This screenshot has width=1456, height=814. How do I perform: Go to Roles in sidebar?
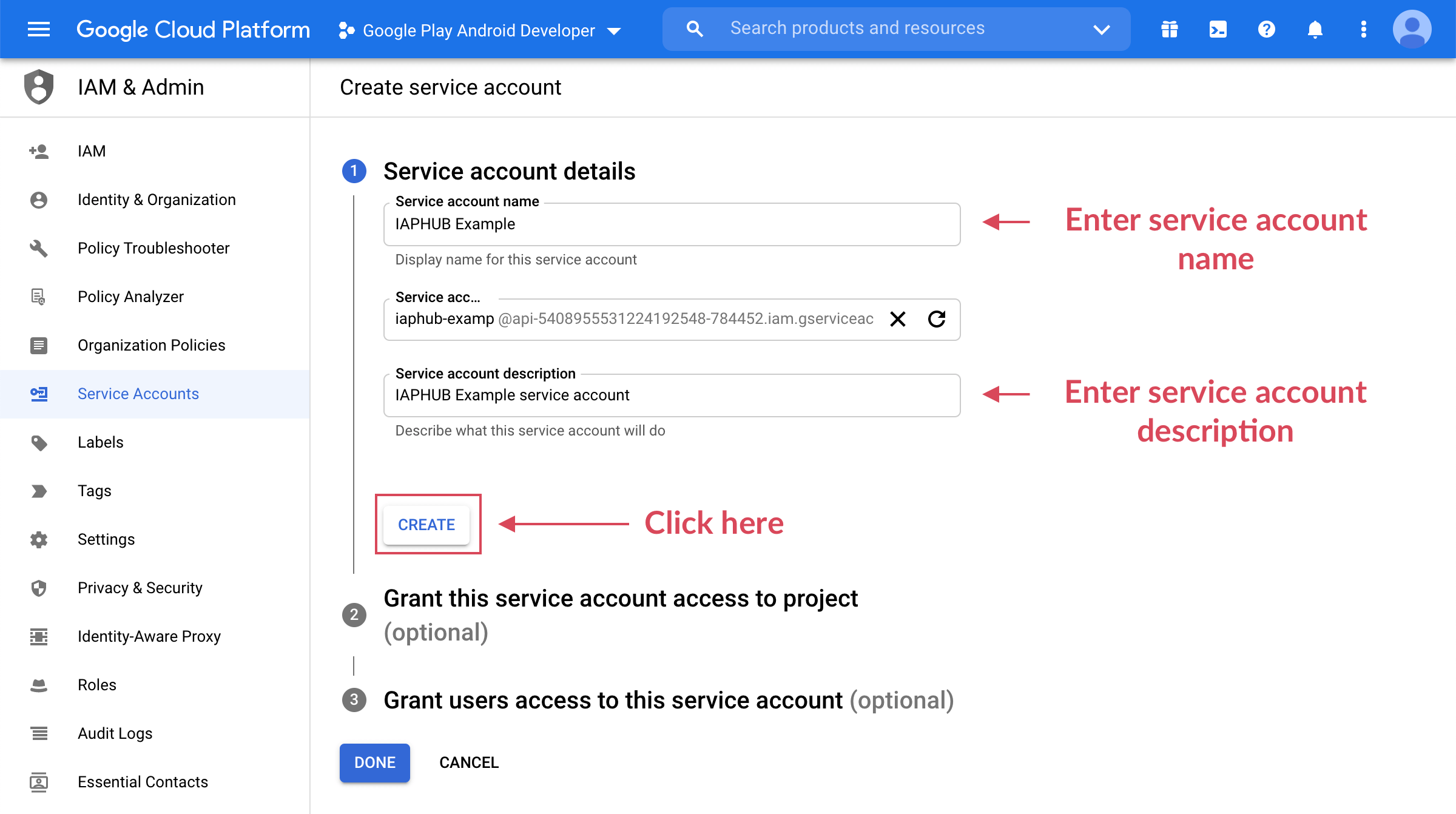[97, 685]
